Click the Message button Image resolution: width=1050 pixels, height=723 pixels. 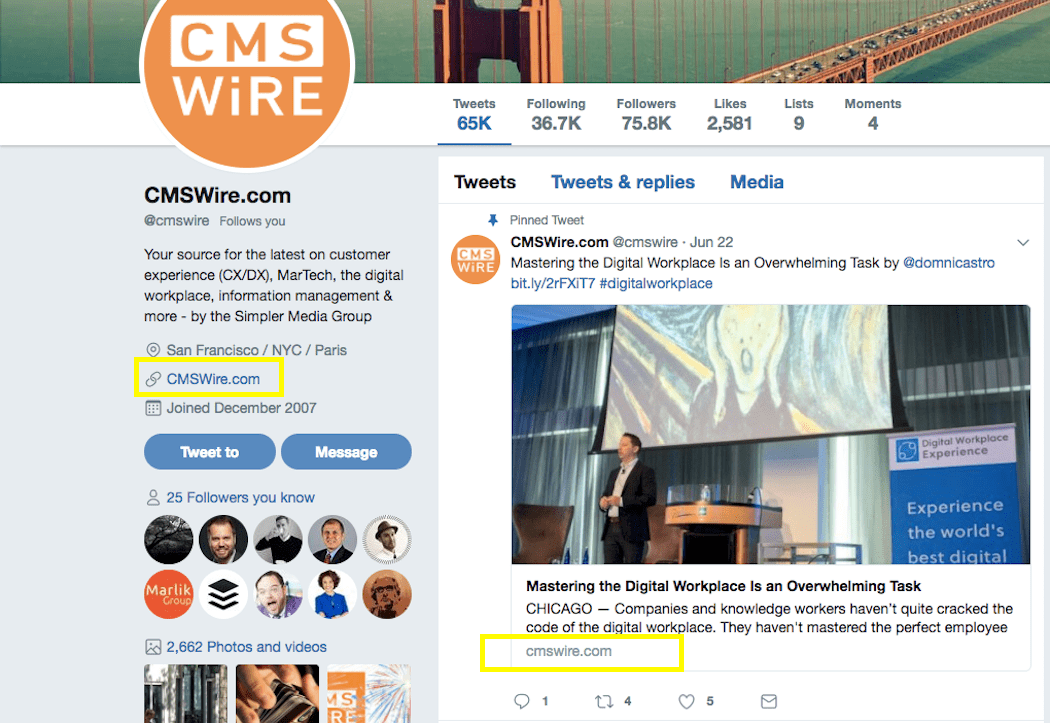(346, 452)
